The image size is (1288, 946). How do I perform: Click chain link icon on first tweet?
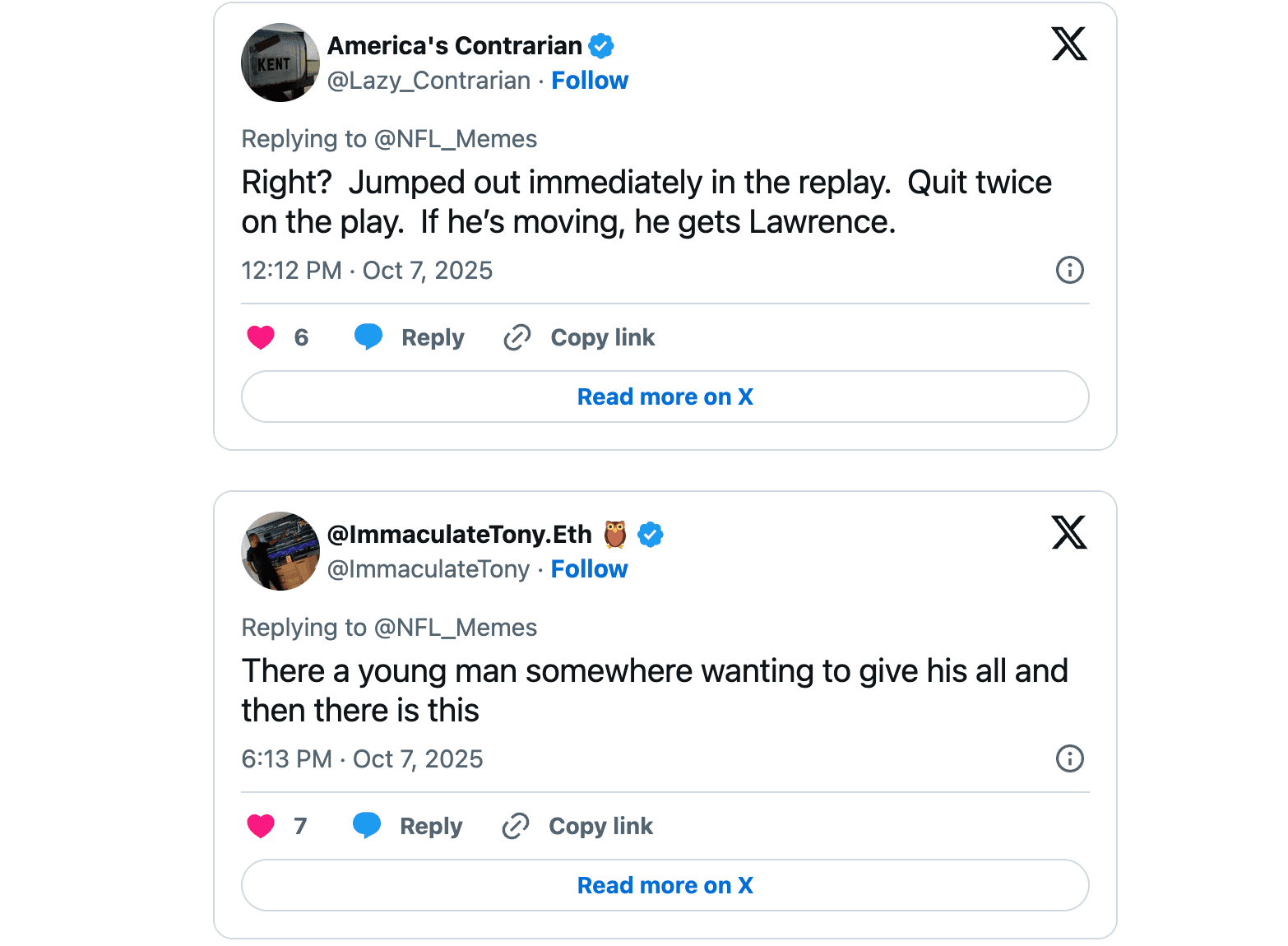coord(517,337)
